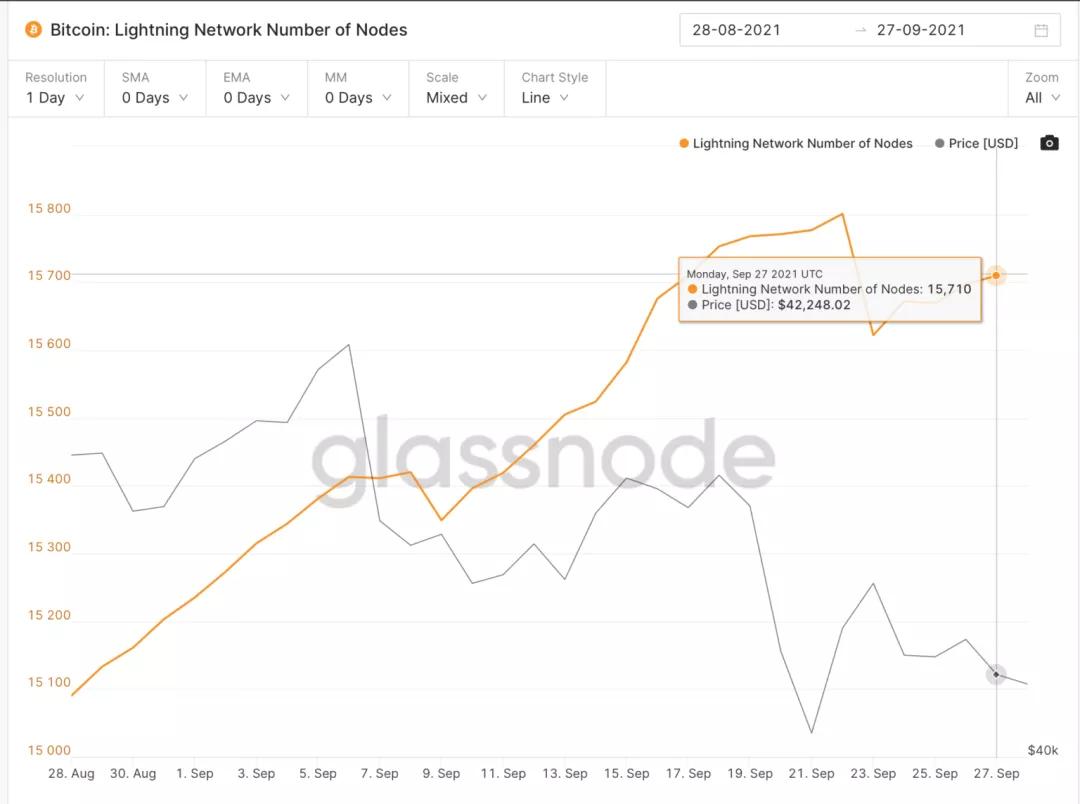Click the orange tooltip data point marker

(996, 275)
